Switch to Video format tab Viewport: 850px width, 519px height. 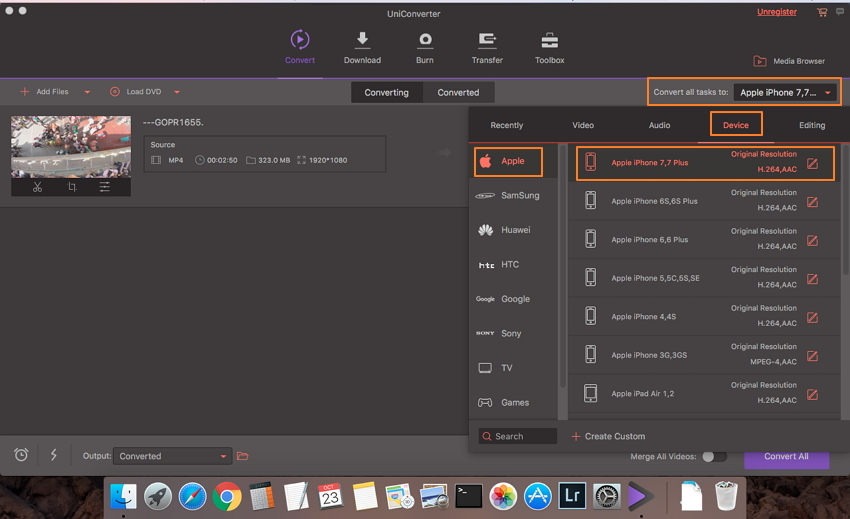(583, 125)
